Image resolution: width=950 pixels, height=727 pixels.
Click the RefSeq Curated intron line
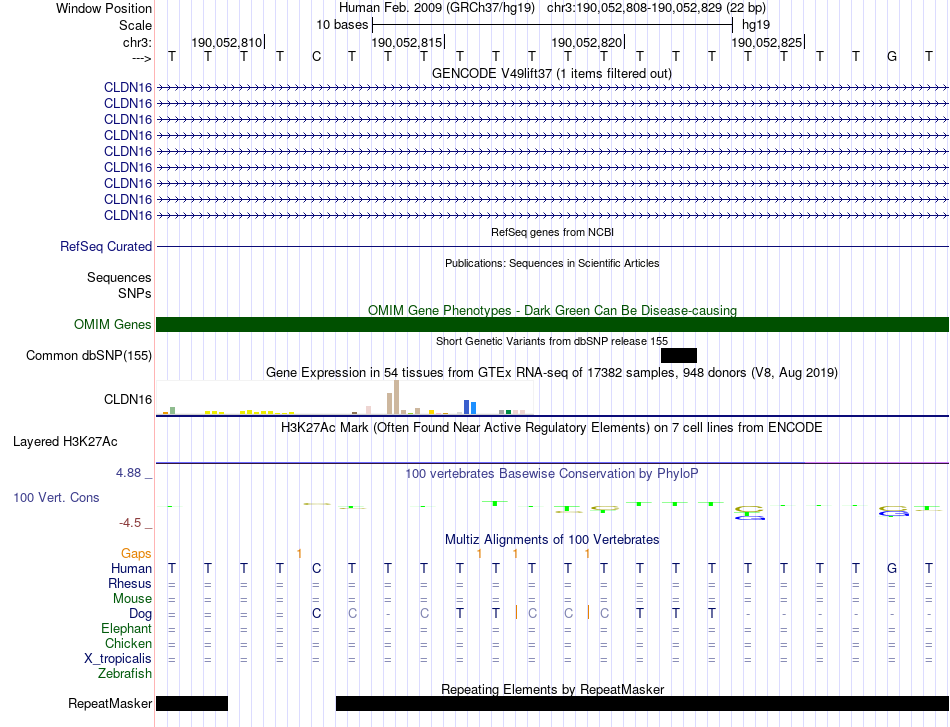pyautogui.click(x=553, y=247)
